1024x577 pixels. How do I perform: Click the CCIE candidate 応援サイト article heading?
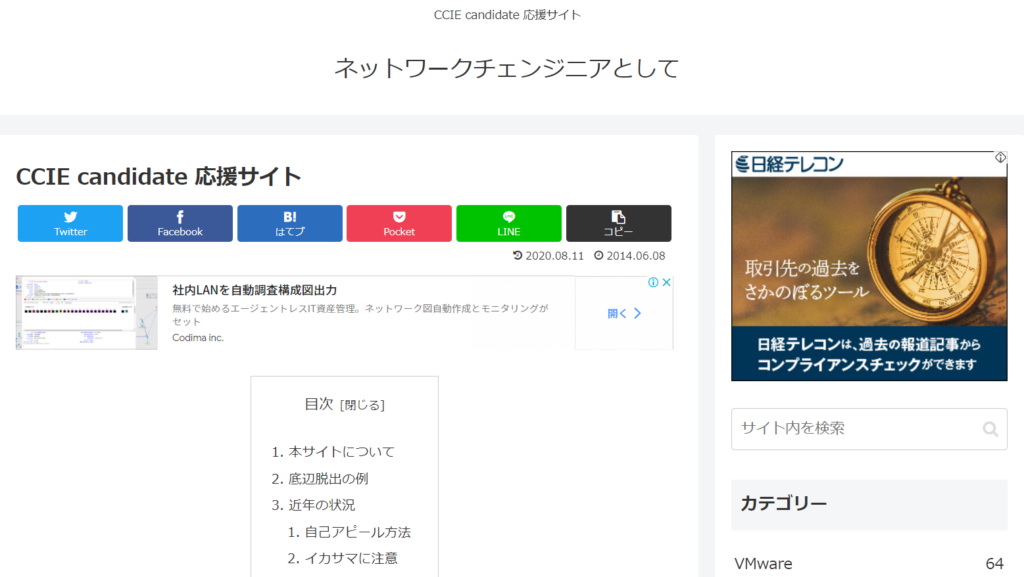pos(159,176)
